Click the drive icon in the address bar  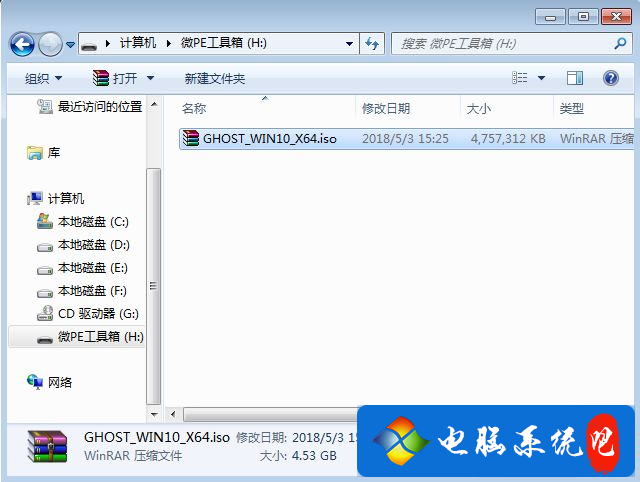(x=89, y=44)
